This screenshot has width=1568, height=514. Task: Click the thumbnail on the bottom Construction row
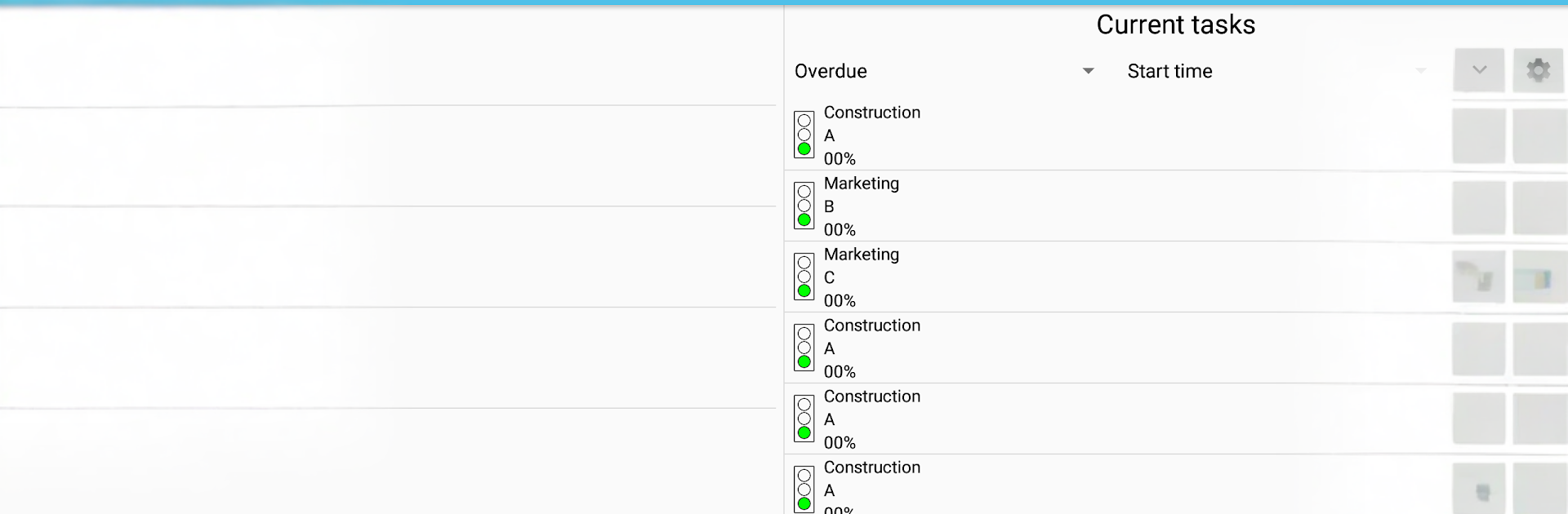pyautogui.click(x=1478, y=487)
